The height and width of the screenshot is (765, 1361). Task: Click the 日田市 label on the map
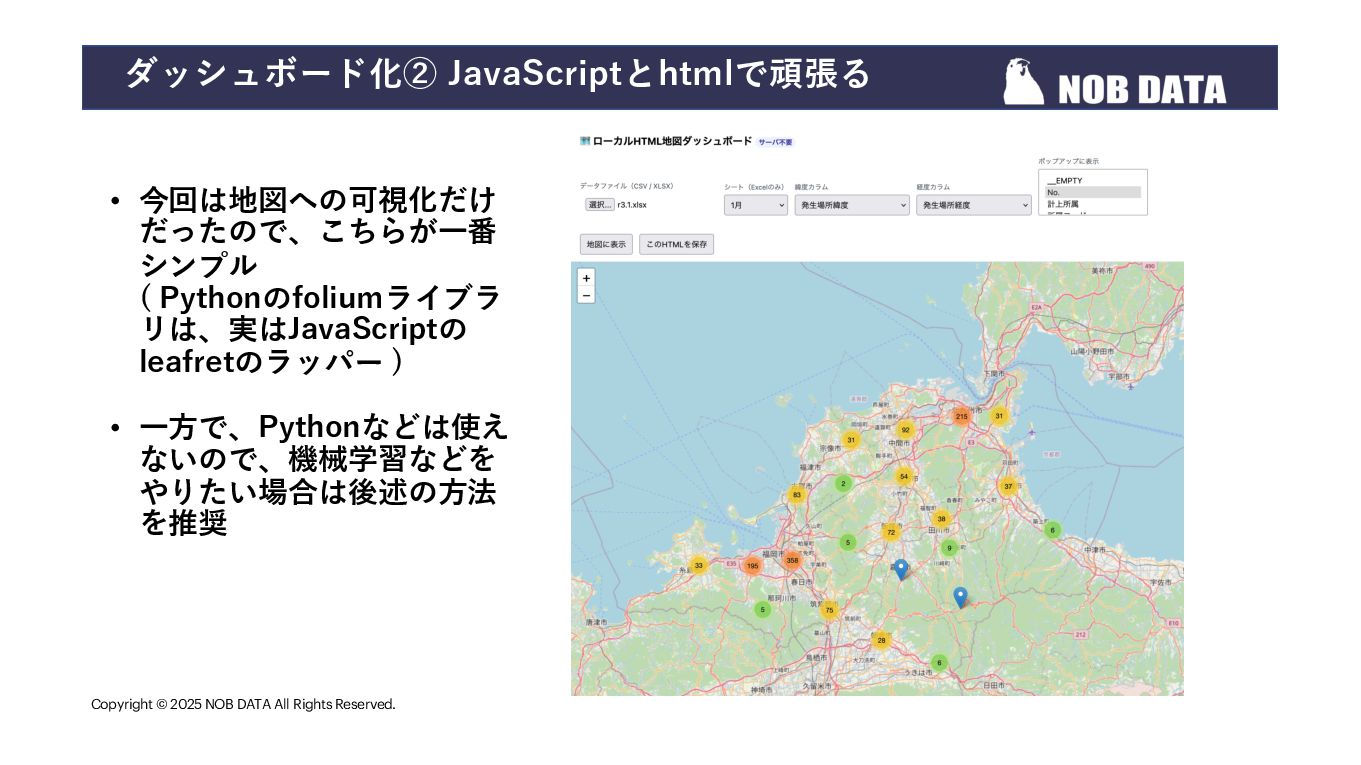click(x=993, y=686)
